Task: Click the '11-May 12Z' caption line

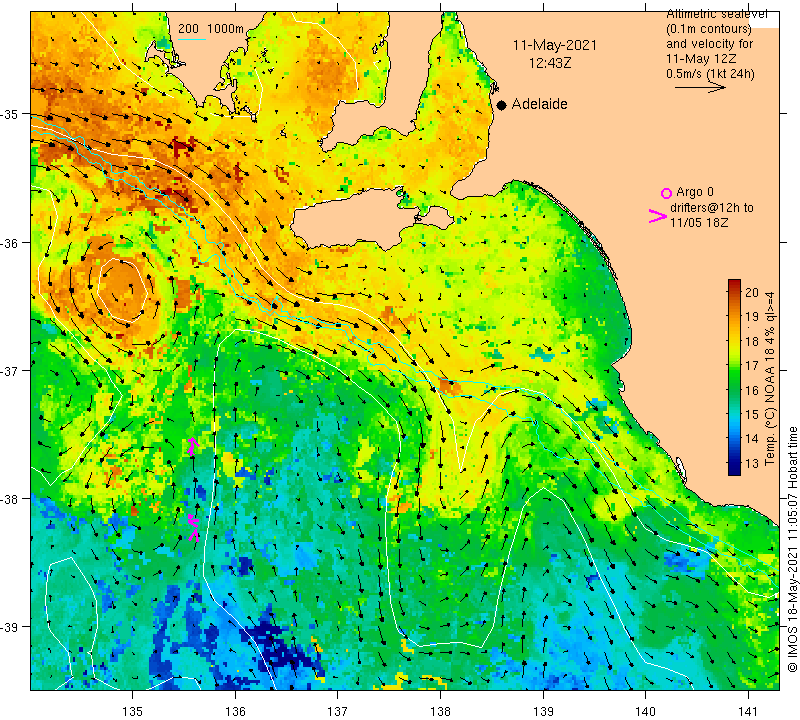Action: [x=701, y=59]
